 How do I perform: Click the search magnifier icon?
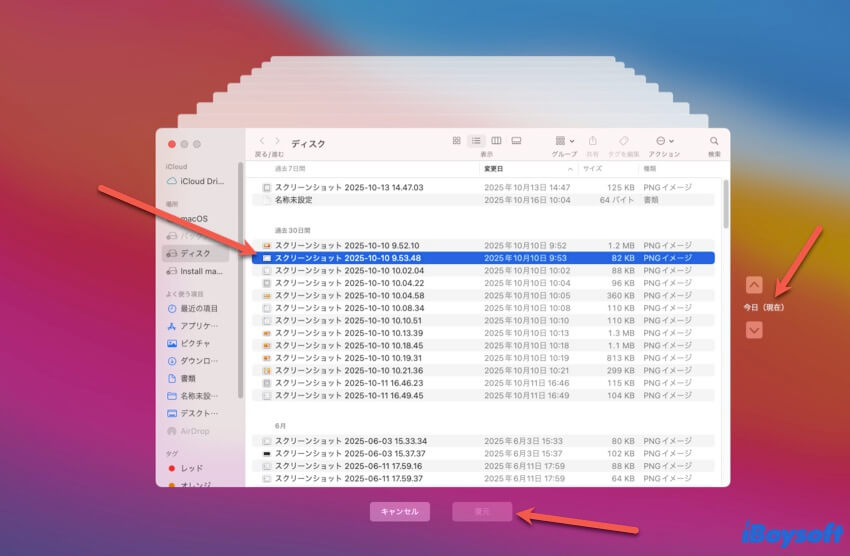(x=714, y=141)
